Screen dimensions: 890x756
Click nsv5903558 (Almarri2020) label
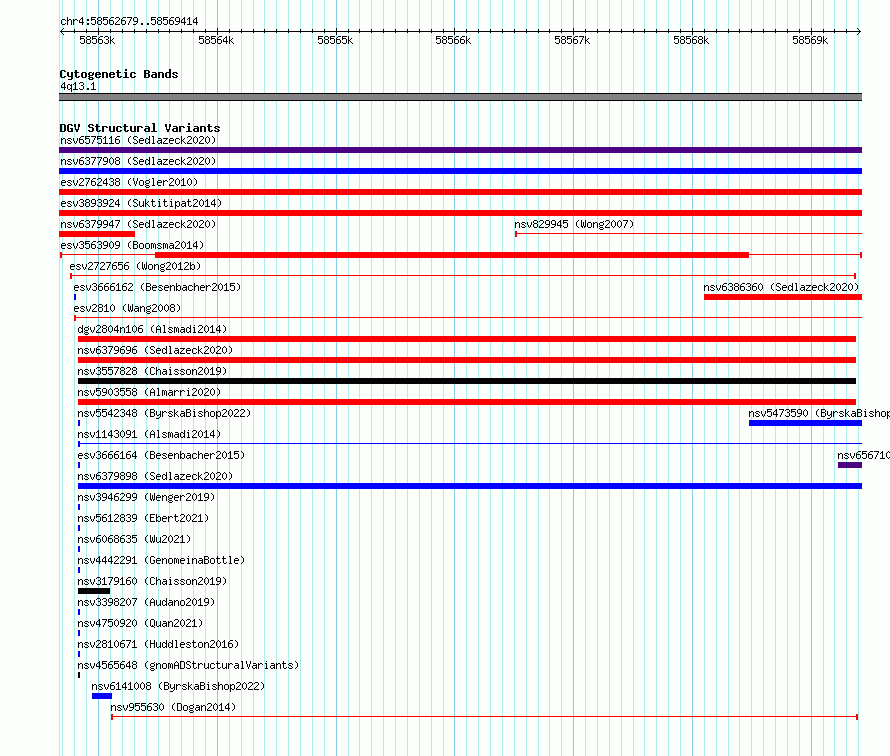coord(149,392)
